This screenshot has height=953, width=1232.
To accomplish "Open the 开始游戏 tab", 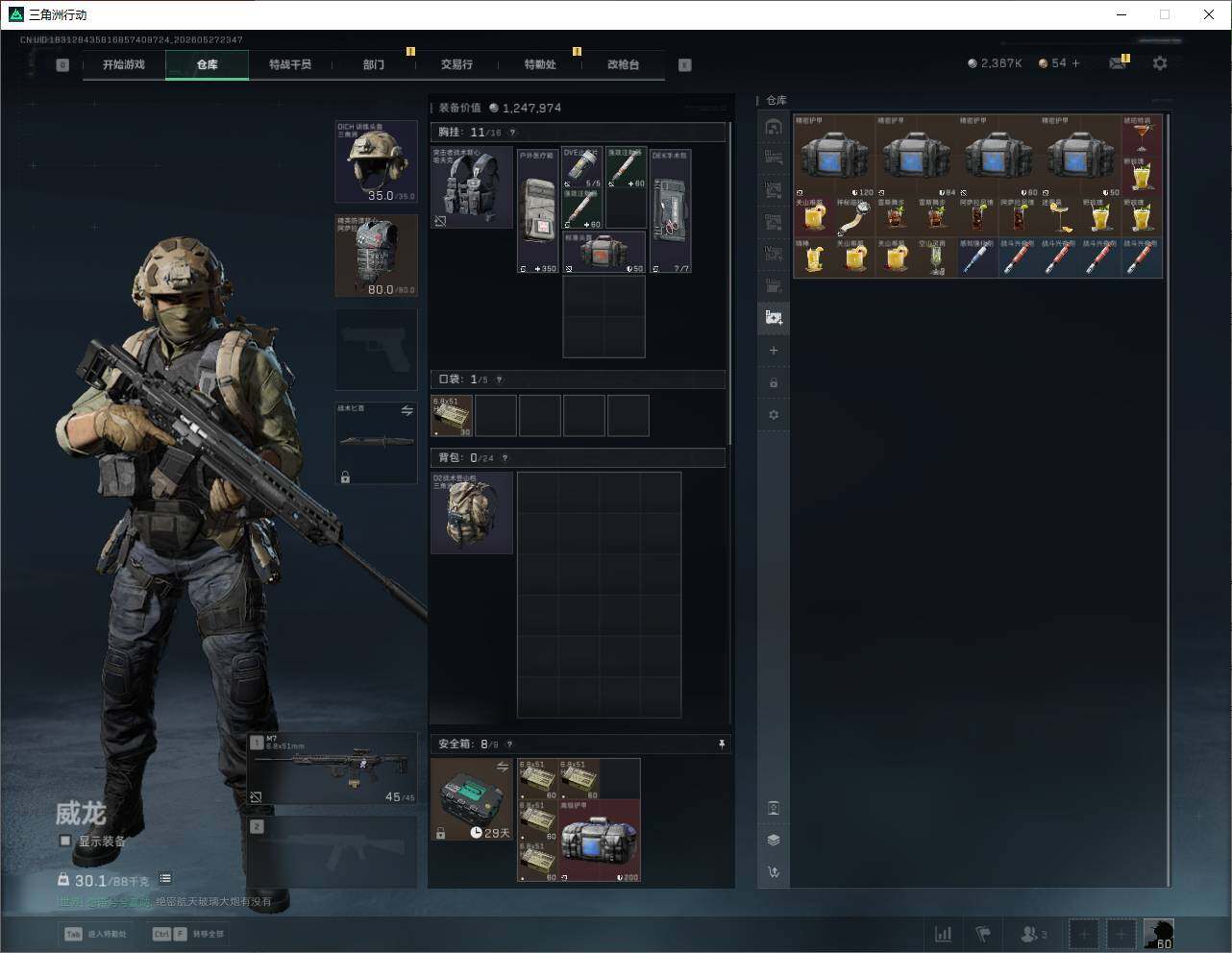I will pos(124,64).
